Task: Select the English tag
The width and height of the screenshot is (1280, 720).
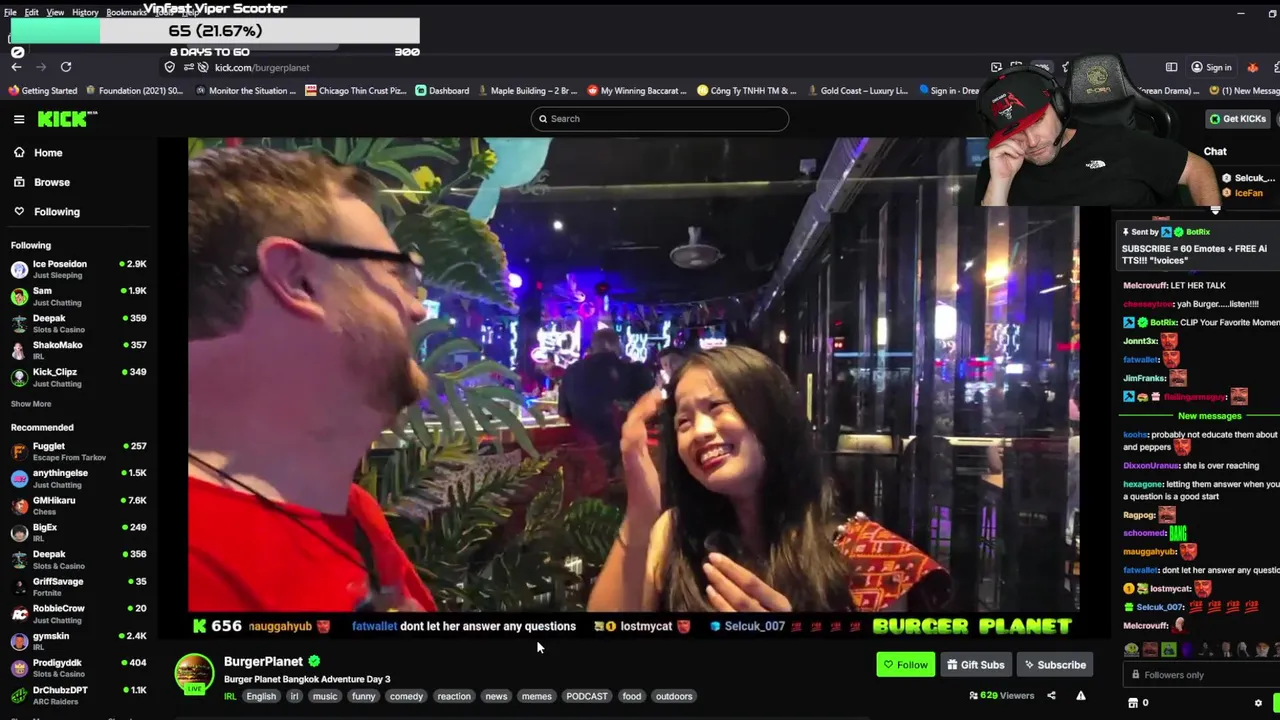Action: click(261, 697)
